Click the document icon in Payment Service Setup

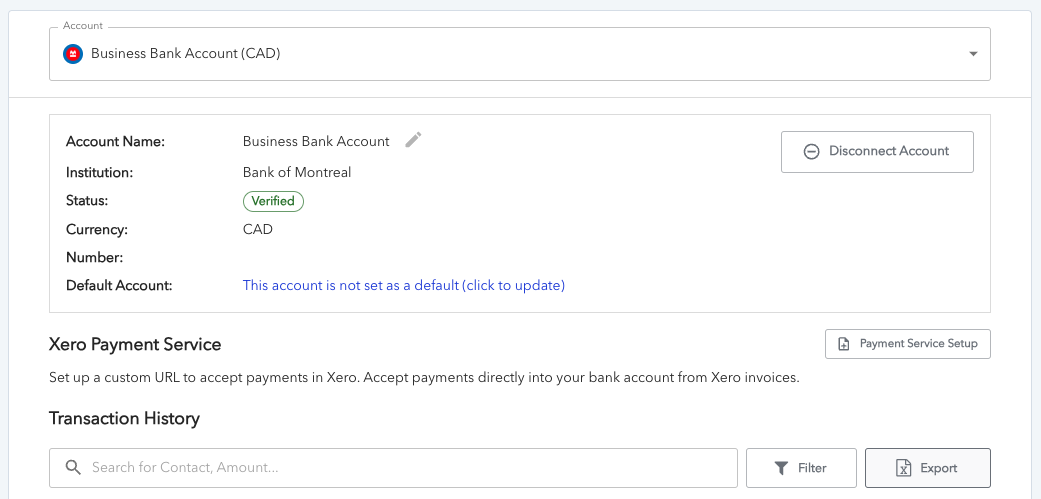844,344
